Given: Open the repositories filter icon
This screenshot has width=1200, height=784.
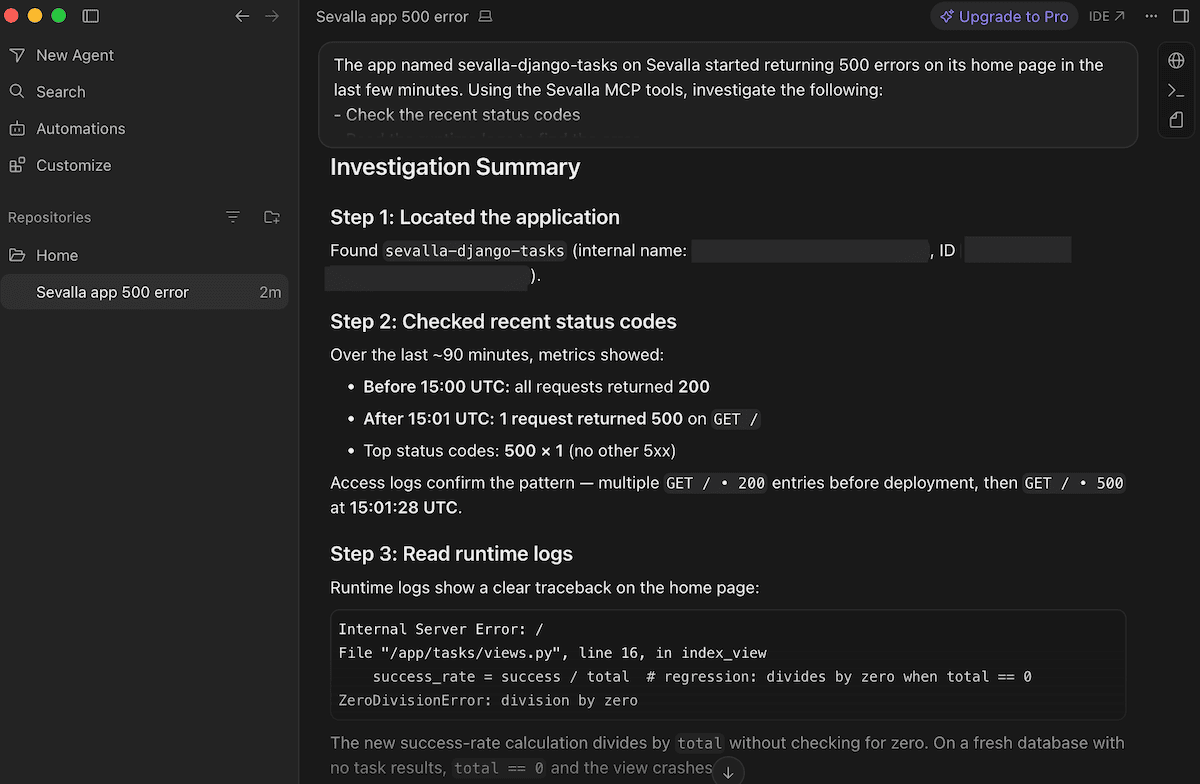Looking at the screenshot, I should [x=233, y=217].
